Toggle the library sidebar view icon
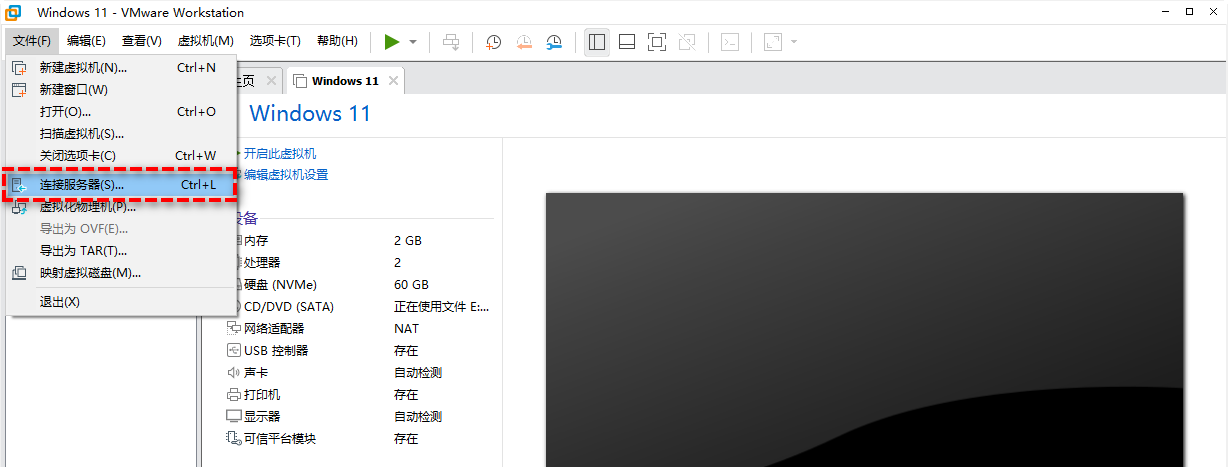The height and width of the screenshot is (467, 1228). [x=597, y=42]
